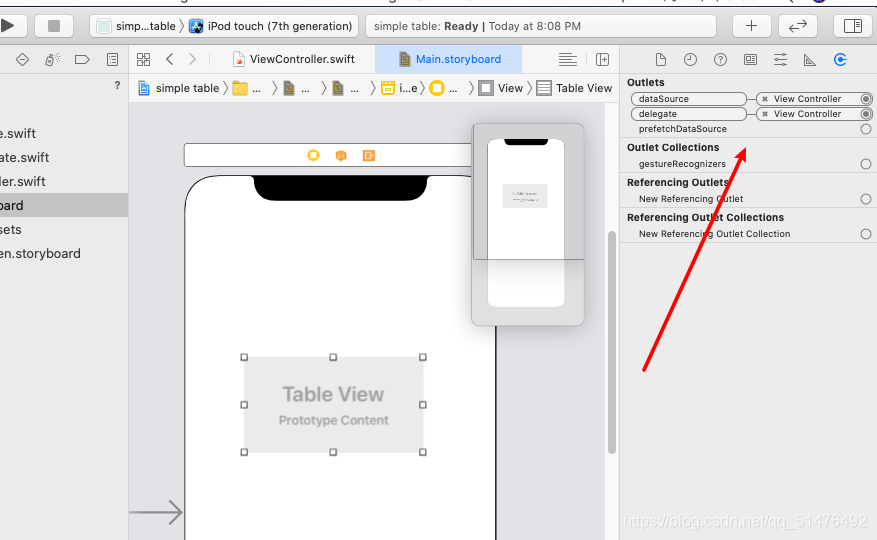Viewport: 877px width, 540px height.
Task: Select the 'sets' assets item
Action: click(x=11, y=230)
